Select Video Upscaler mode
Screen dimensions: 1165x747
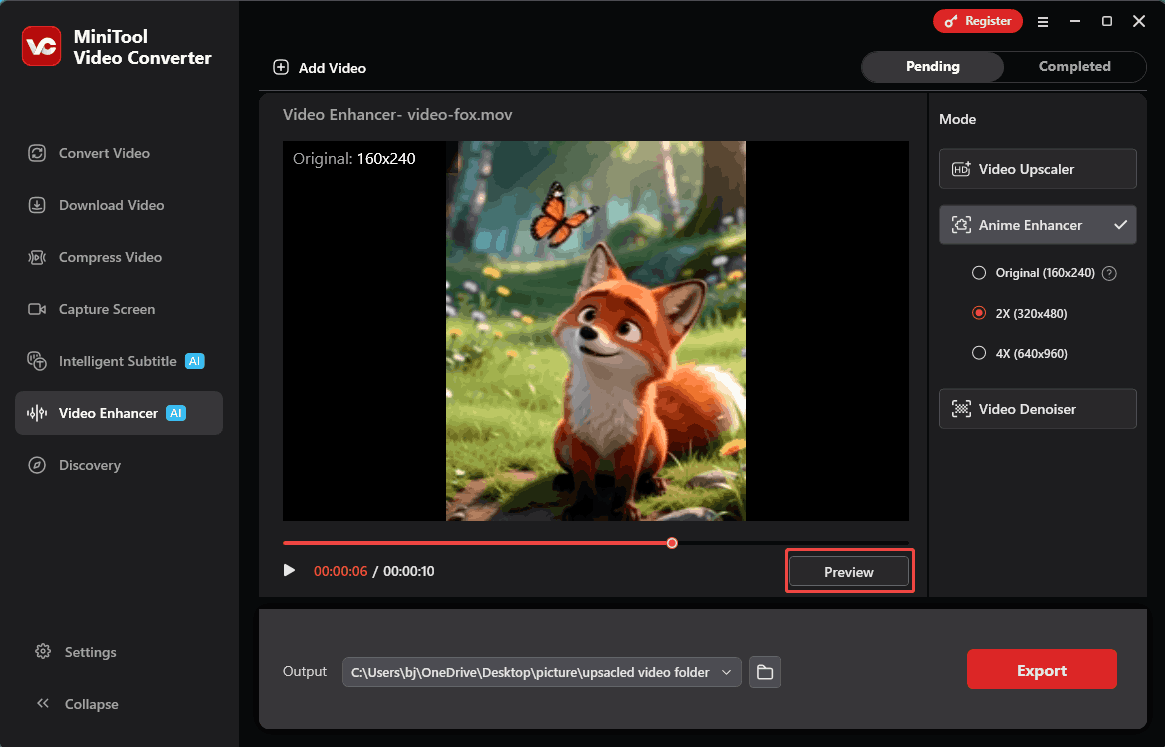coord(1037,169)
